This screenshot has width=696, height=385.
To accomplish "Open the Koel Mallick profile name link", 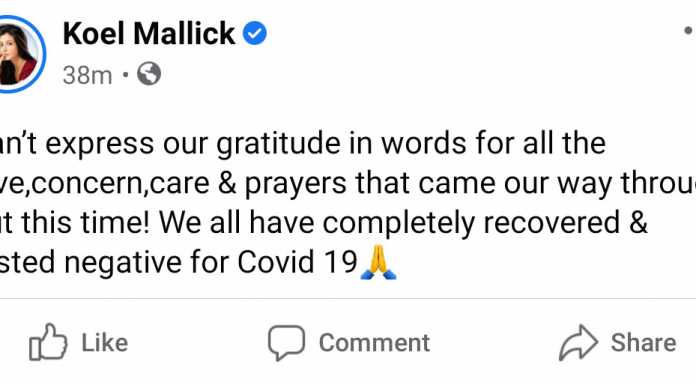I will 149,33.
